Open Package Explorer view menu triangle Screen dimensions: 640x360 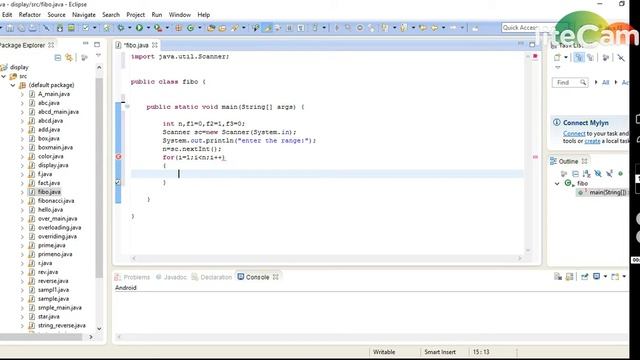98,56
